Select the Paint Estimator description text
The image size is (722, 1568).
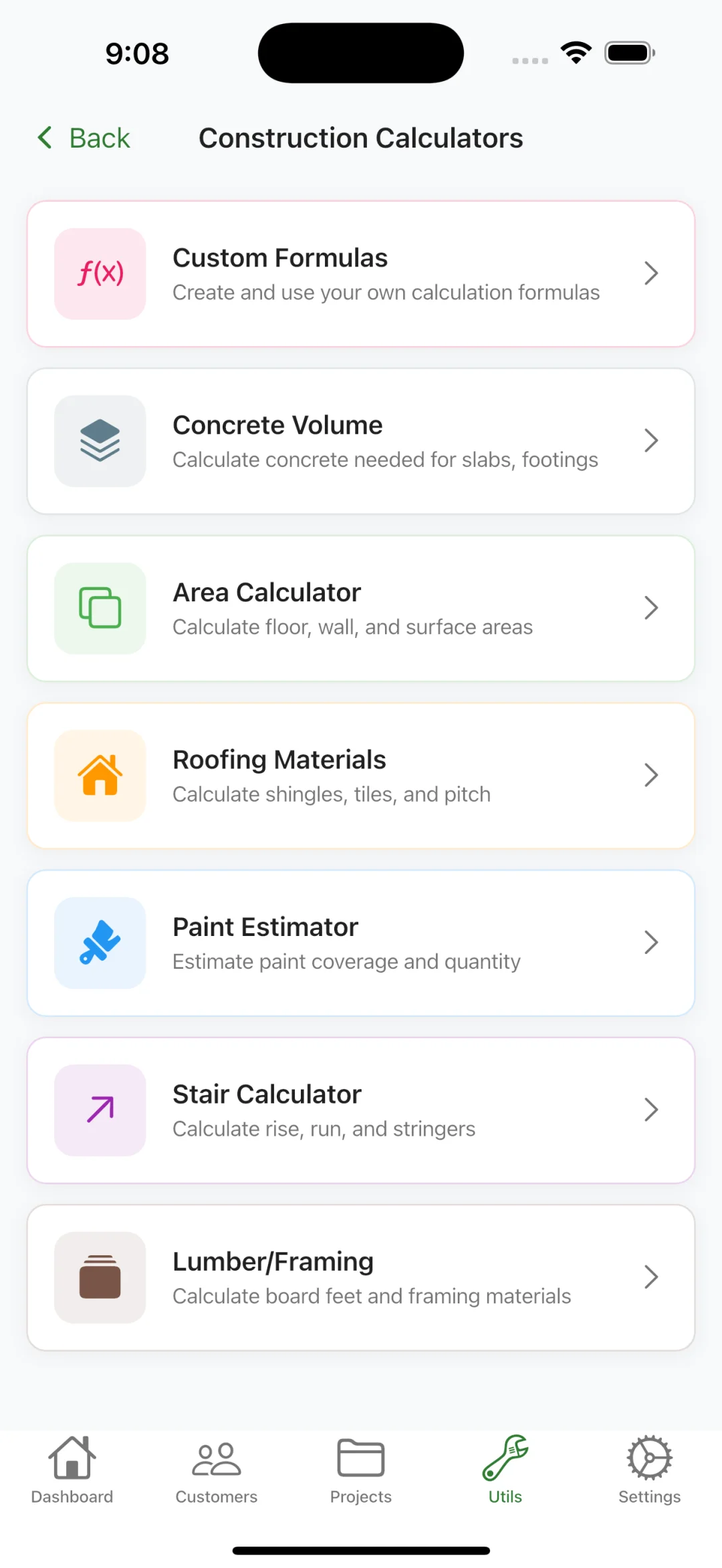pos(346,961)
